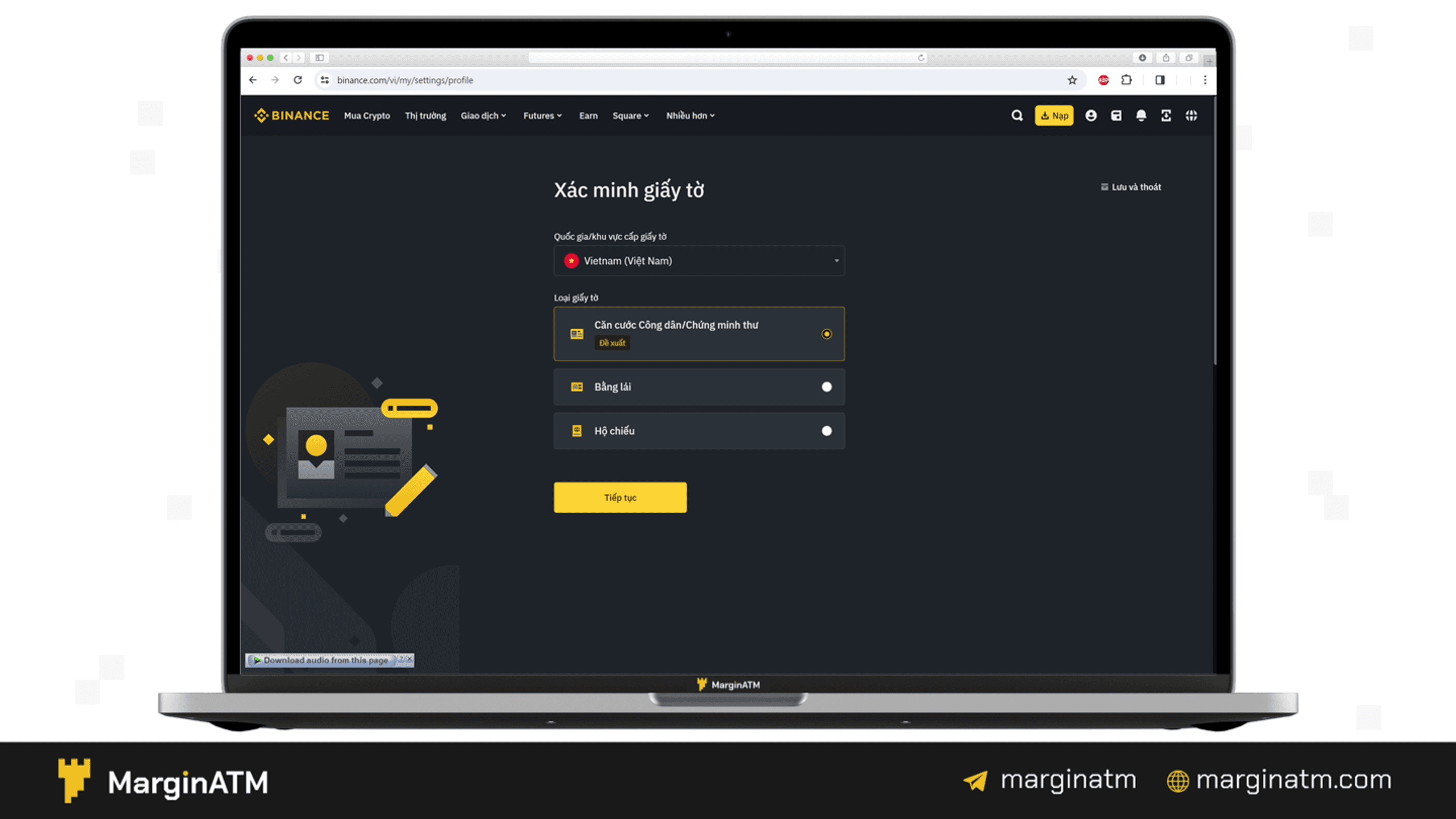This screenshot has height=819, width=1456.
Task: Open the notifications bell
Action: coord(1141,115)
